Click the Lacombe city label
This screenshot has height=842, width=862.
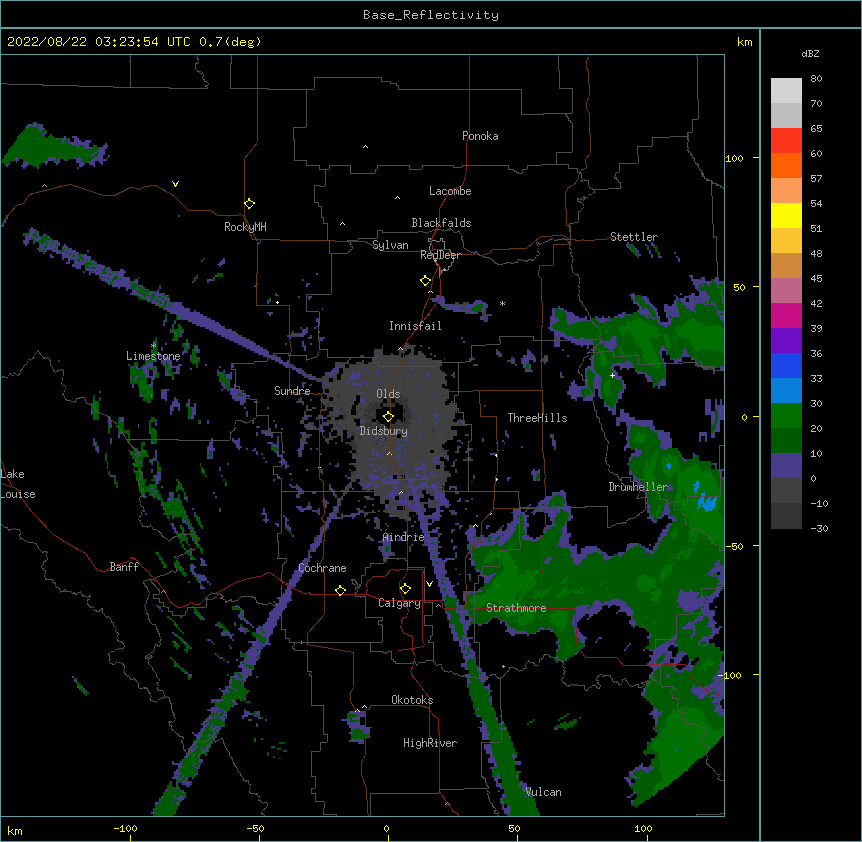[450, 191]
